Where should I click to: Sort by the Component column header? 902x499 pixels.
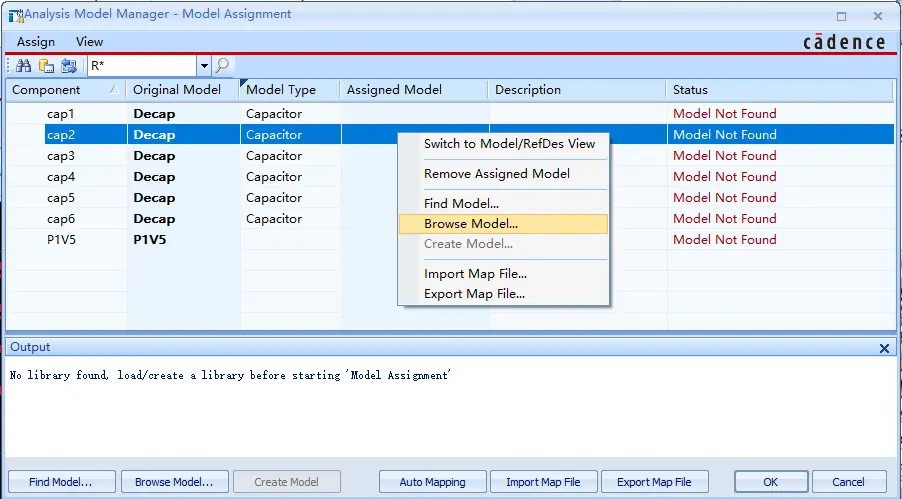[66, 90]
